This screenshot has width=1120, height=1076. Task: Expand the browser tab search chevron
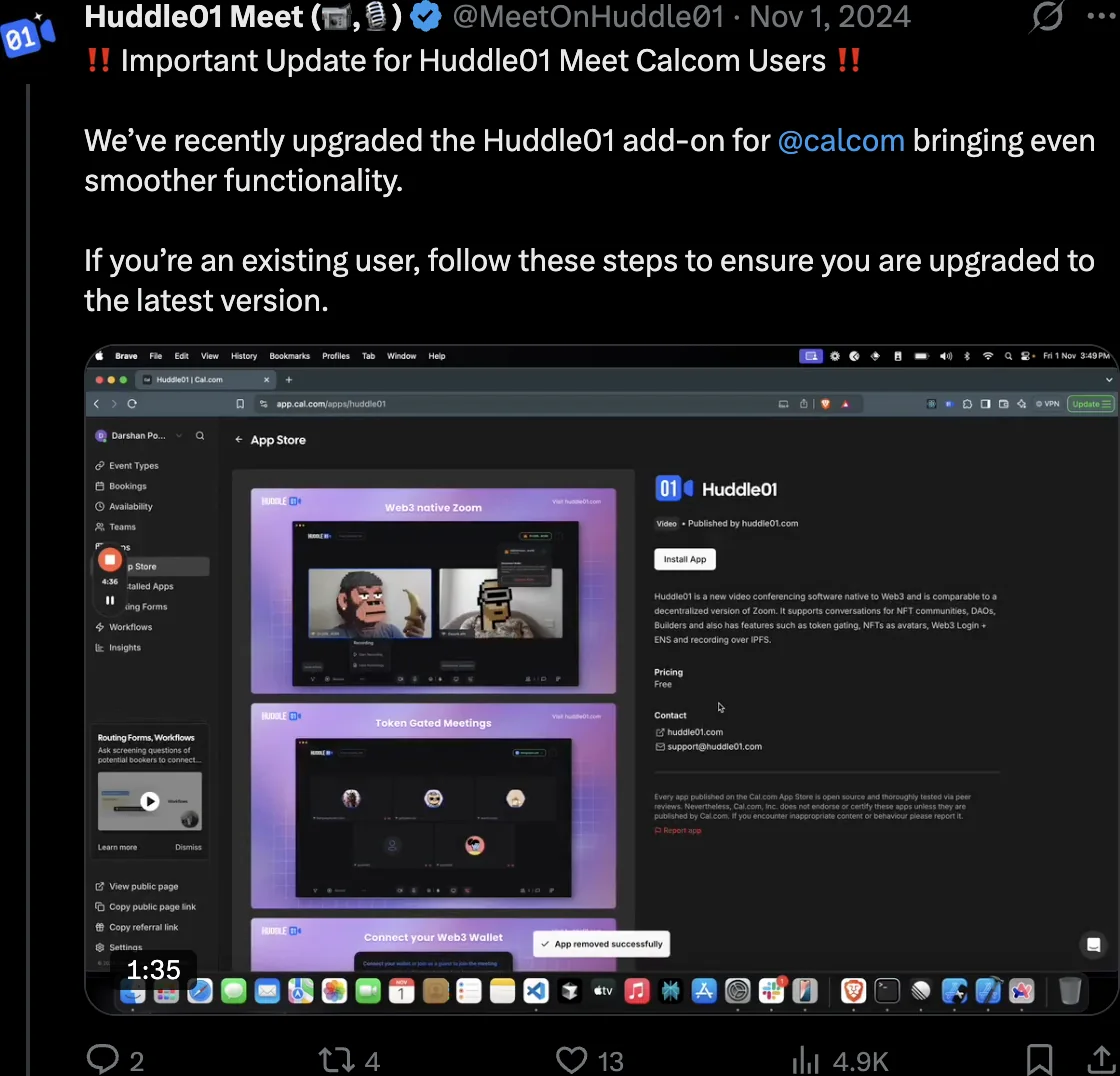1109,379
